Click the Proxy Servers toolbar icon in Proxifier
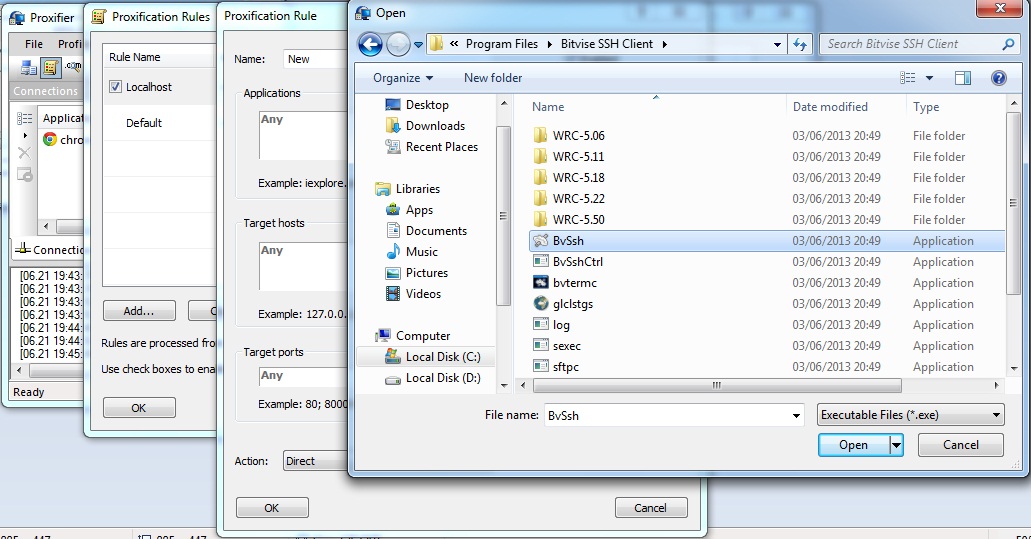The image size is (1031, 539). (x=28, y=67)
